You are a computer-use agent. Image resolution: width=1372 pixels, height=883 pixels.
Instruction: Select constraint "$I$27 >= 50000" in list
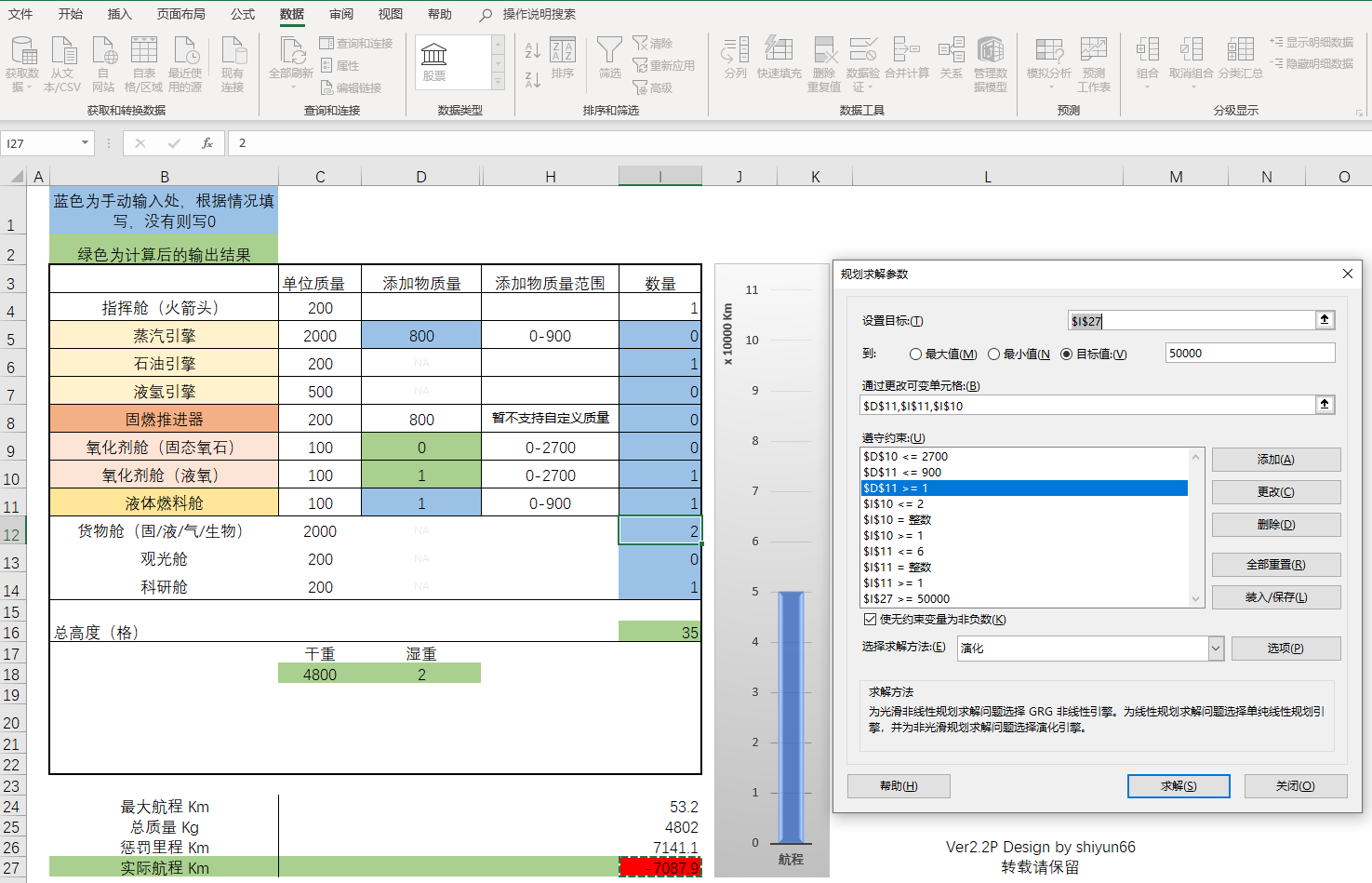[x=1024, y=599]
